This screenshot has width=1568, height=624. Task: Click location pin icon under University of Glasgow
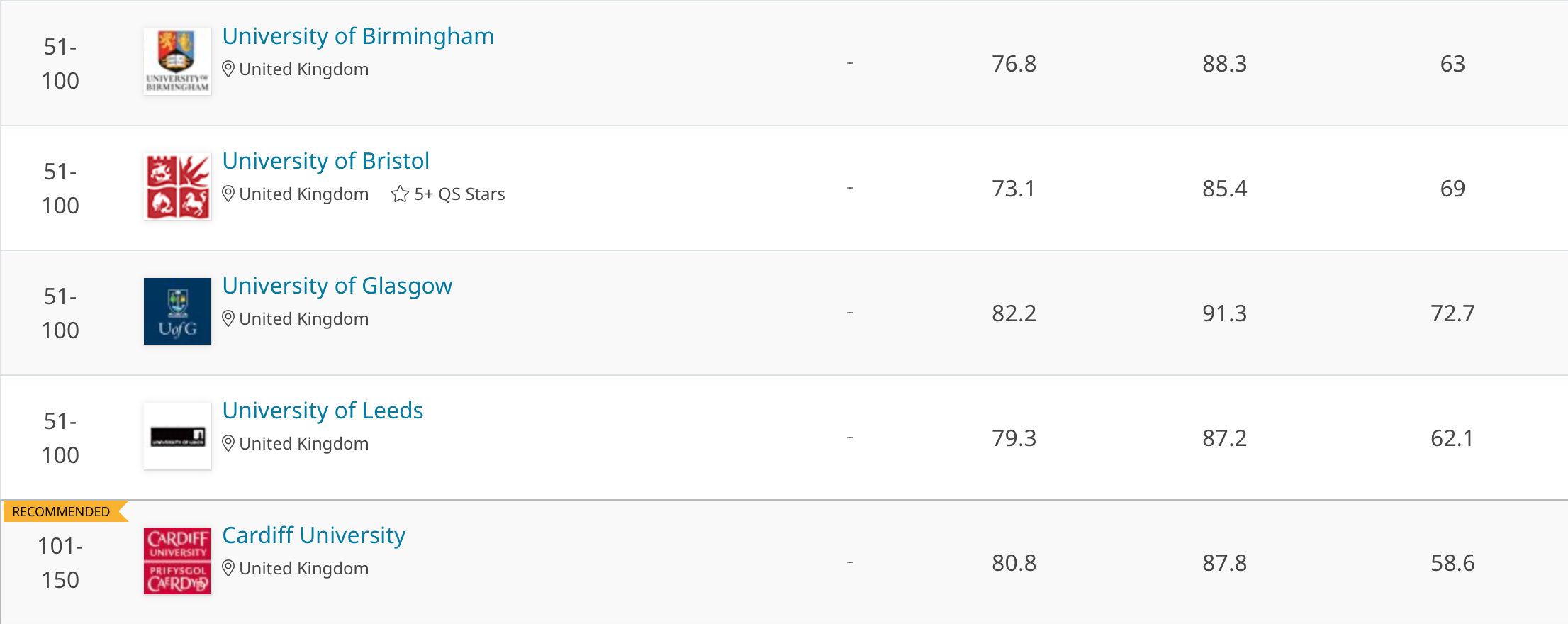(228, 319)
